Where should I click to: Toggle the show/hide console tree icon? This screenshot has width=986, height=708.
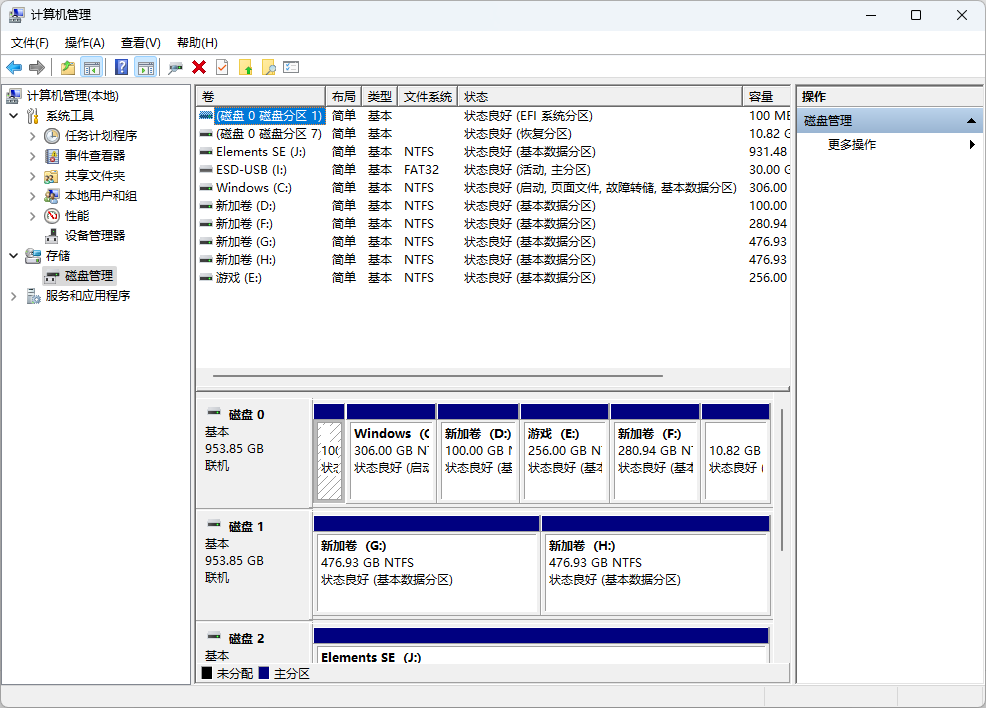click(x=92, y=67)
